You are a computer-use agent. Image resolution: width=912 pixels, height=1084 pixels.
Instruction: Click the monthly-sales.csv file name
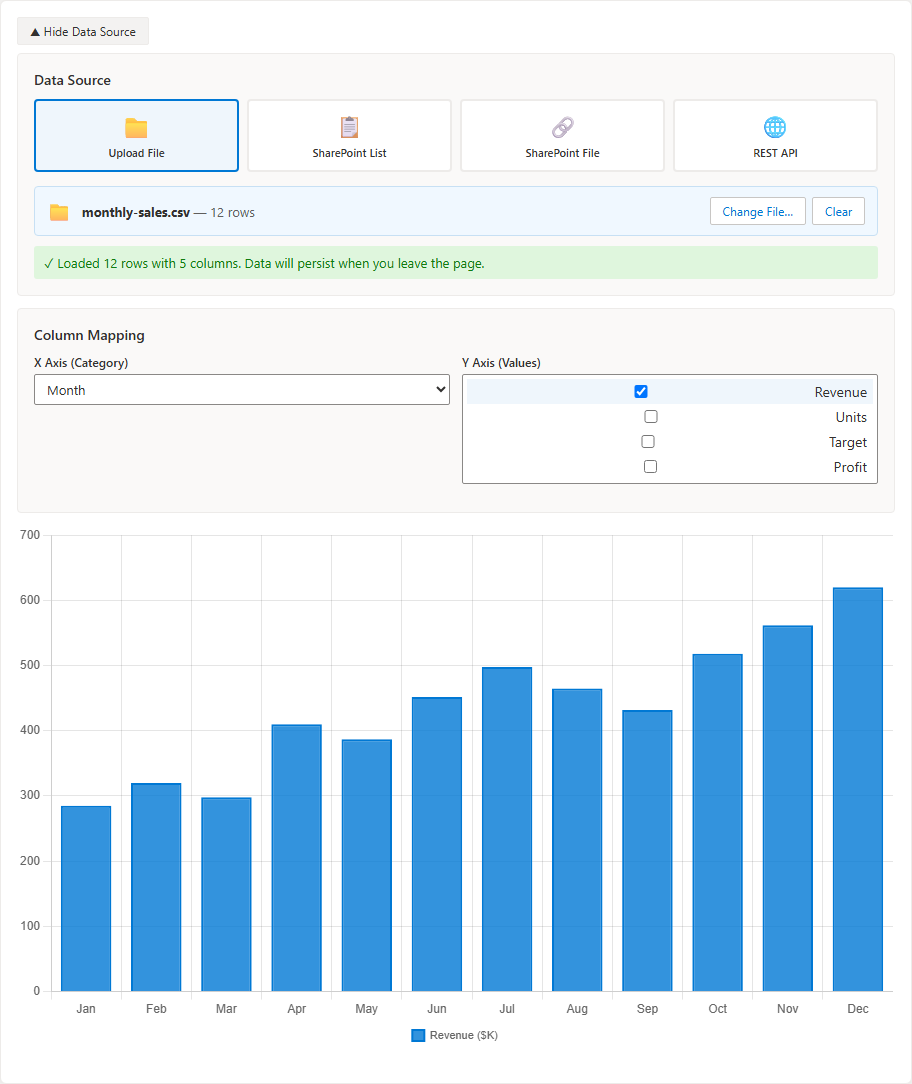point(136,212)
